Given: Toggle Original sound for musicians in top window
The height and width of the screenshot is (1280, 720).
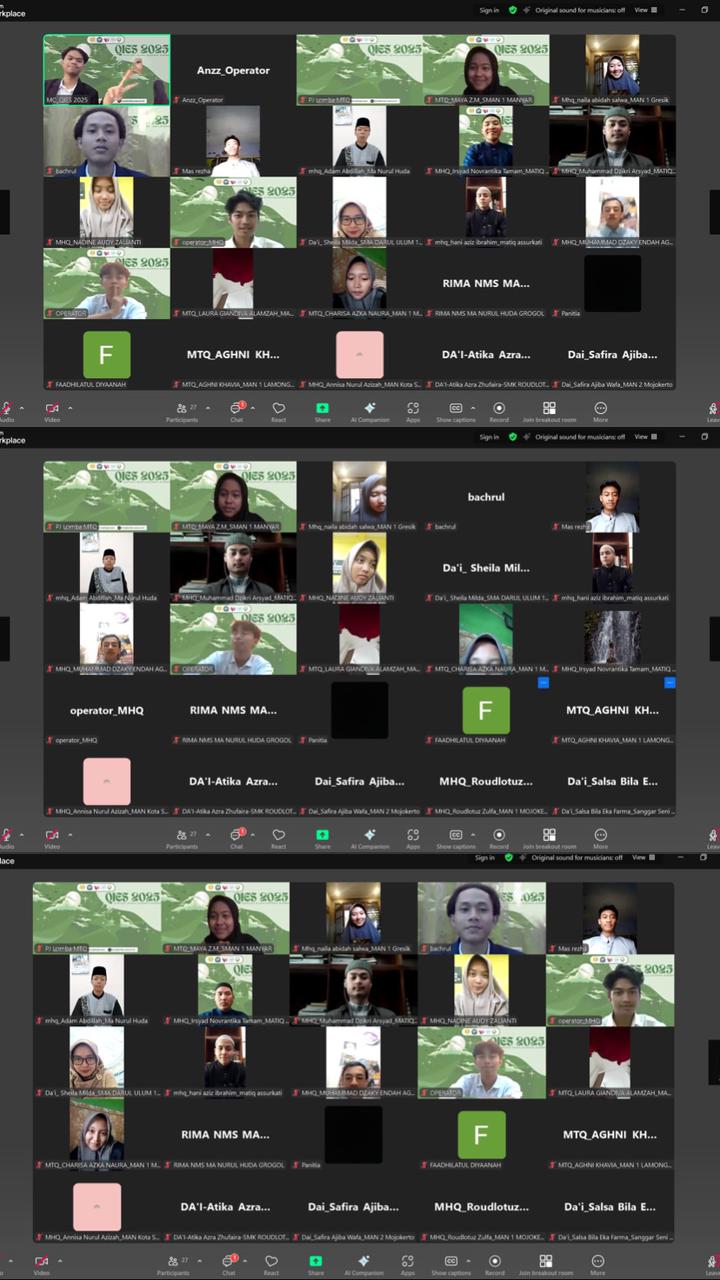Looking at the screenshot, I should click(579, 10).
